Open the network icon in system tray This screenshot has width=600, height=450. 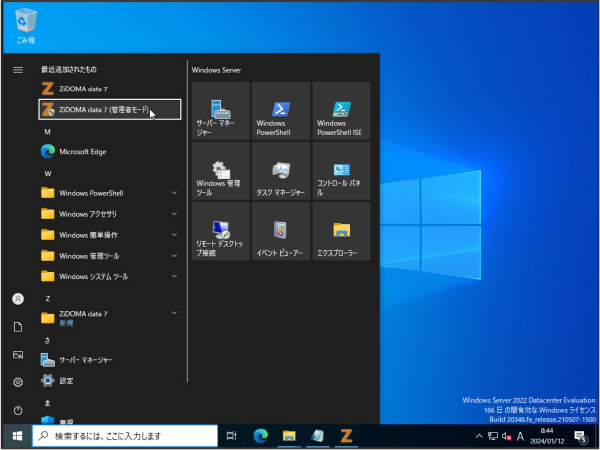click(493, 436)
